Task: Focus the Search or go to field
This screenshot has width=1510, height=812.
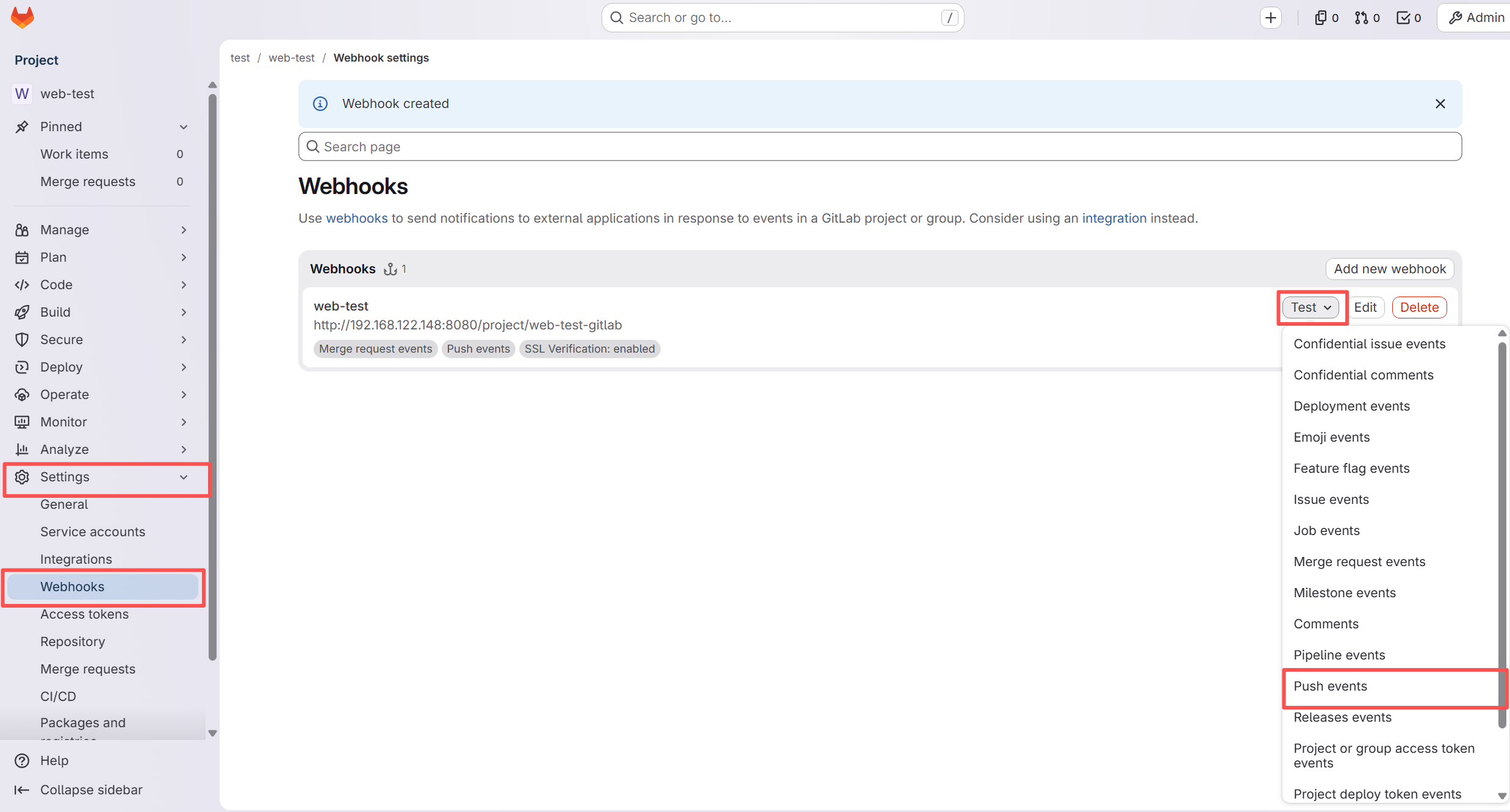Action: click(783, 18)
